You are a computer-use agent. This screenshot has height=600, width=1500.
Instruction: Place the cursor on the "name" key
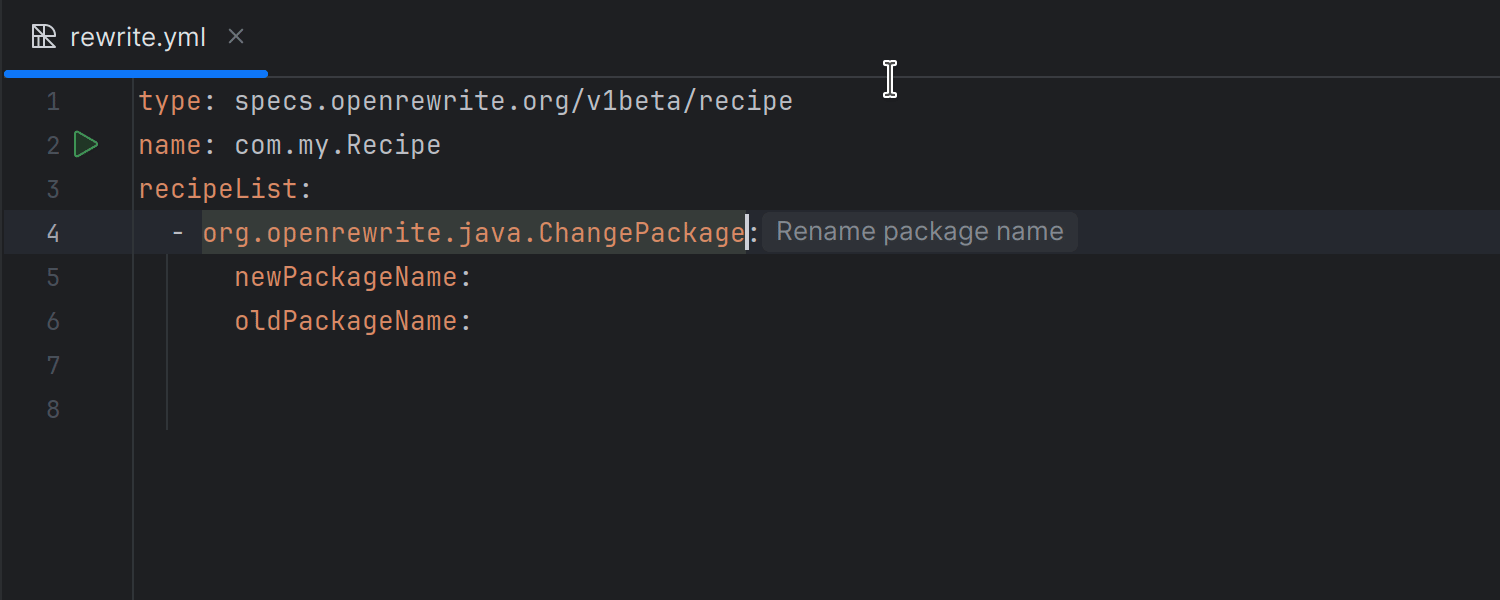point(170,145)
